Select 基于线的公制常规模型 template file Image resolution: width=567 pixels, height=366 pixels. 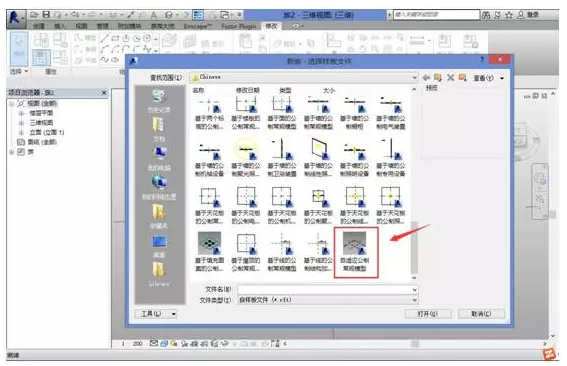(x=282, y=252)
